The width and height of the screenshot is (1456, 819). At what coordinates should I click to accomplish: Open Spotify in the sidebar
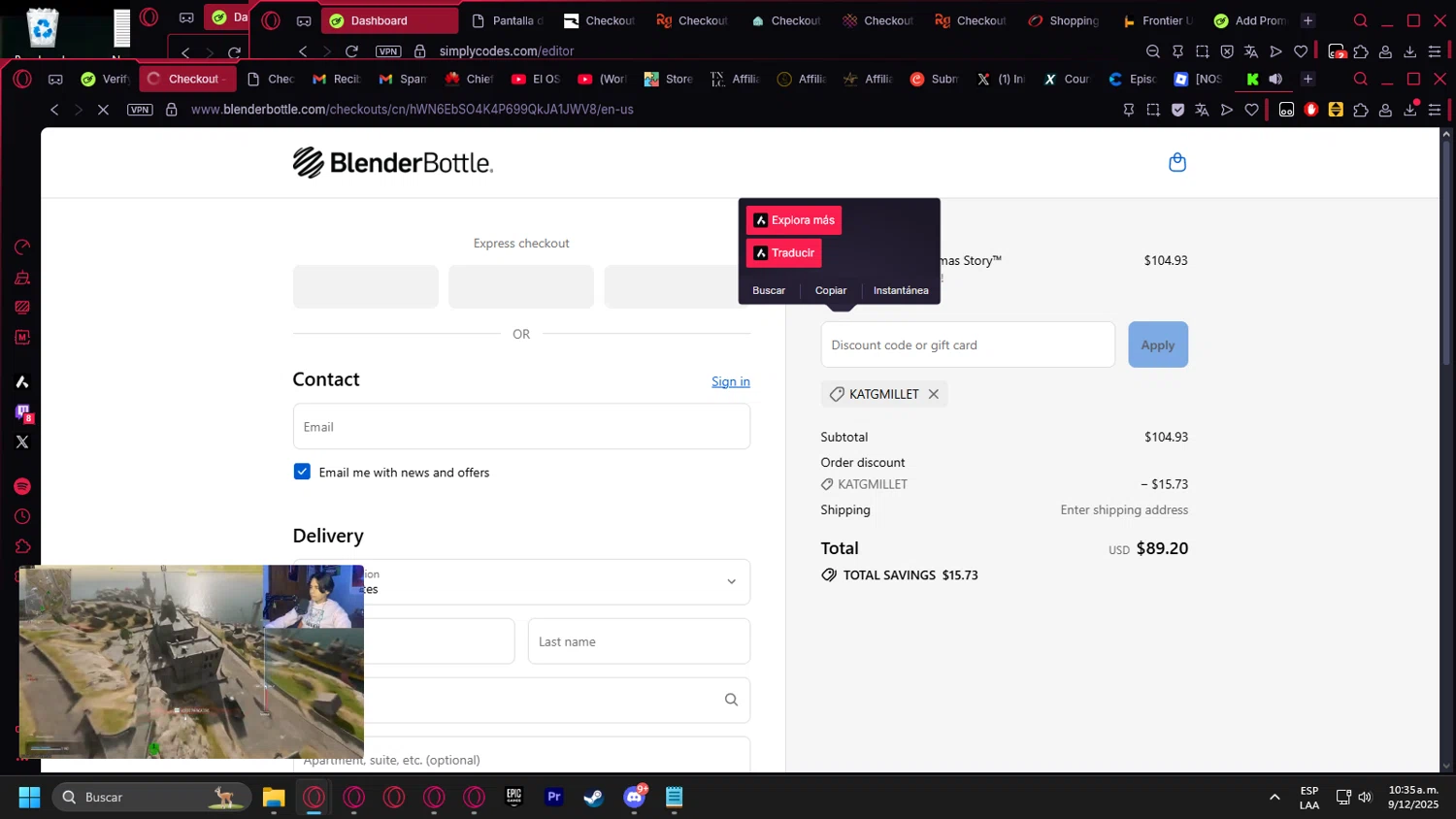point(22,486)
